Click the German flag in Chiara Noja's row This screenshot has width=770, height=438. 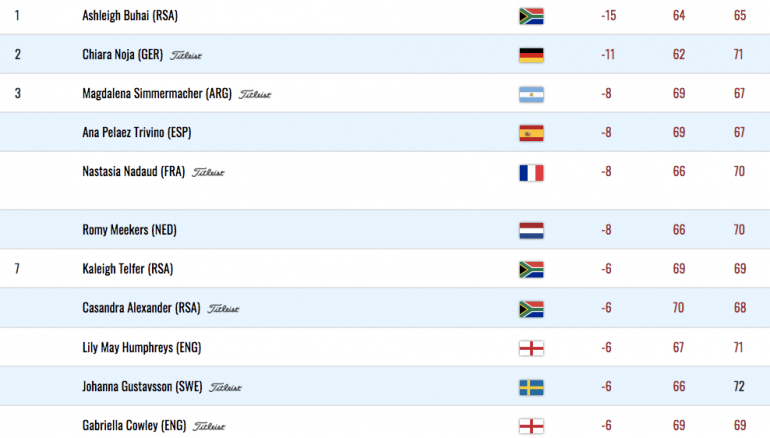[531, 55]
